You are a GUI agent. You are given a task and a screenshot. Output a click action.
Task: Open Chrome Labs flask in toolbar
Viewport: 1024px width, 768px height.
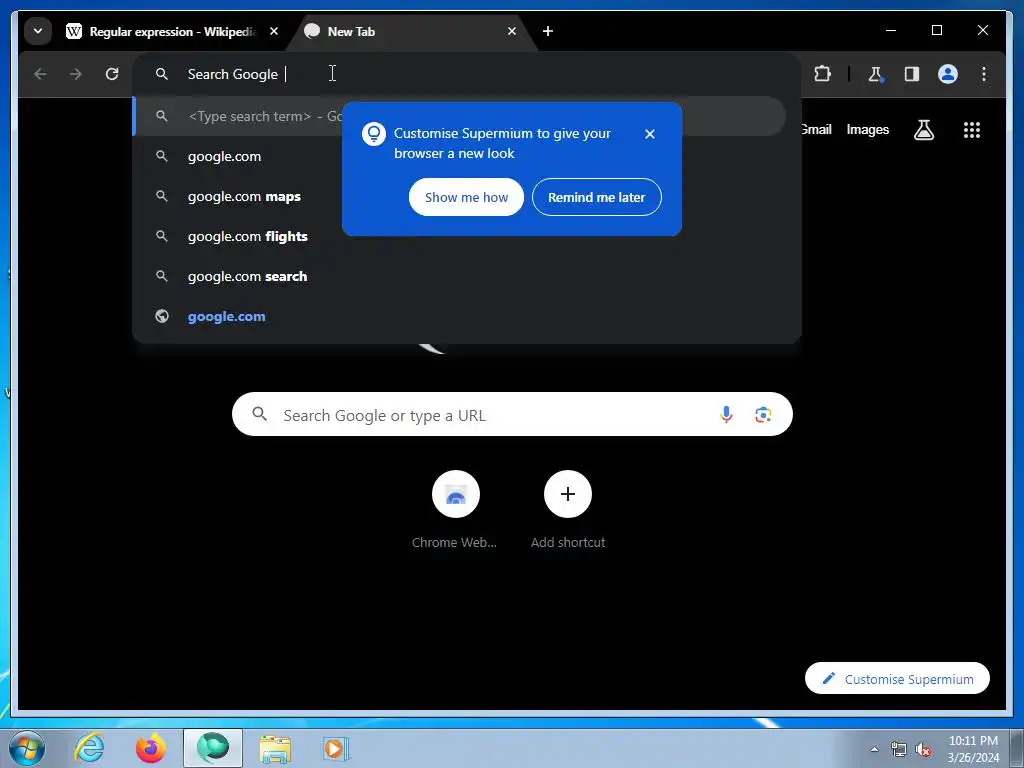876,74
